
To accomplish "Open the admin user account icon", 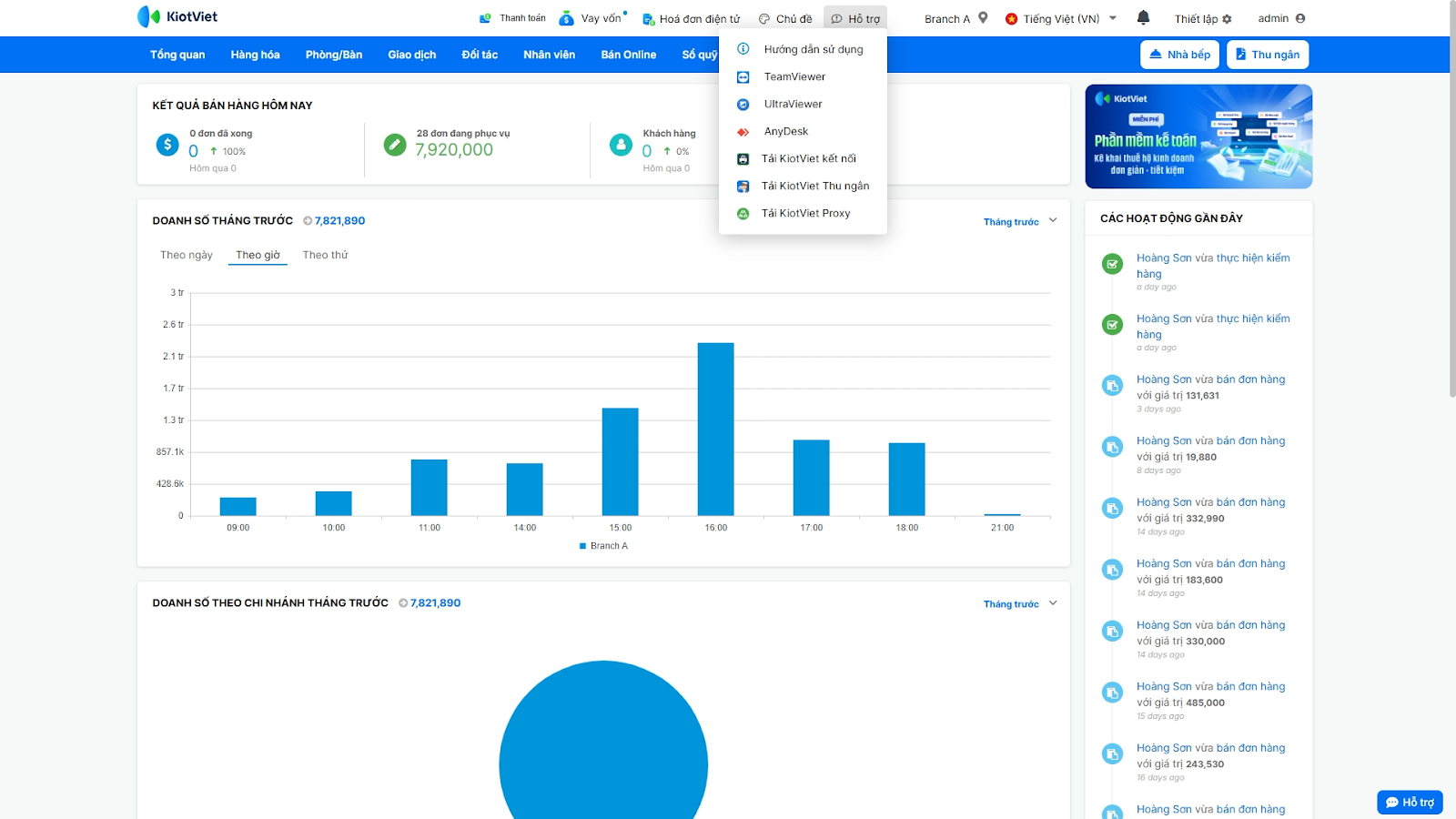I will coord(1300,18).
